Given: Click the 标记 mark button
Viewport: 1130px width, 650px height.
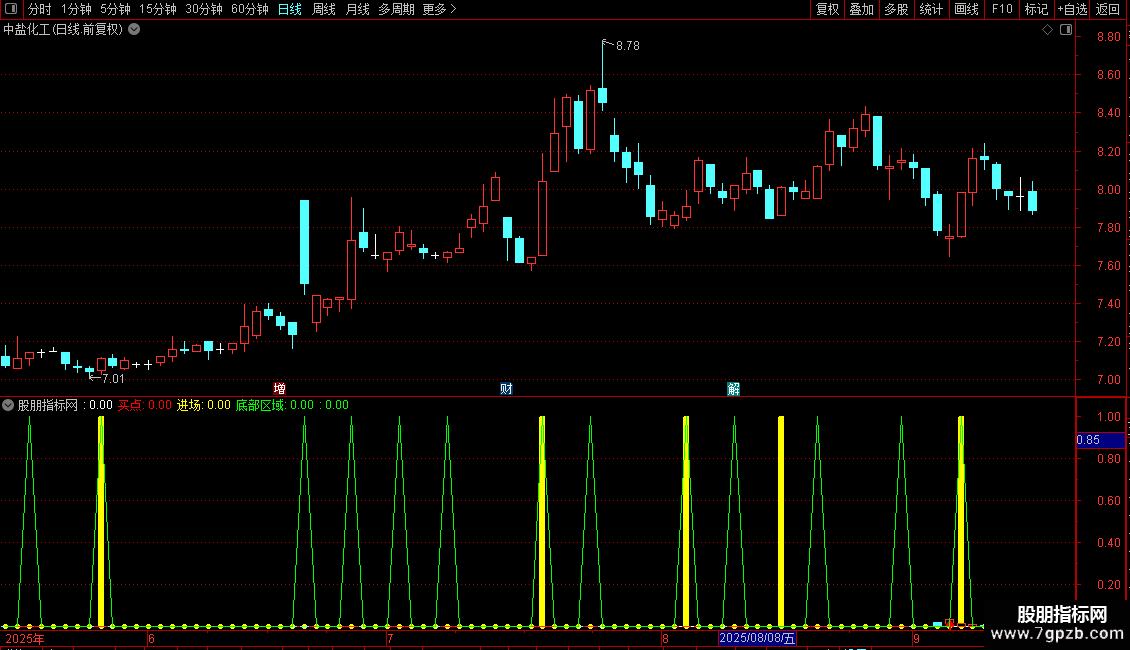Looking at the screenshot, I should pyautogui.click(x=1036, y=9).
